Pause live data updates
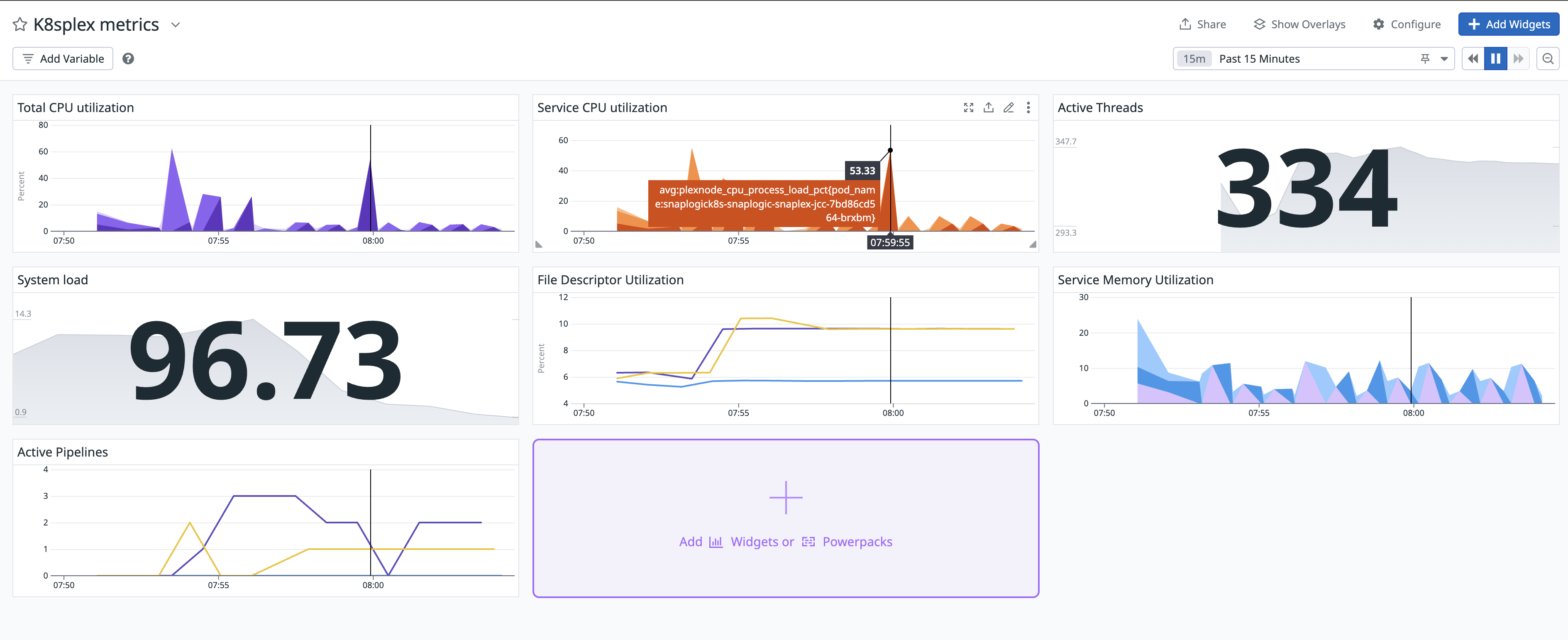 pos(1495,59)
